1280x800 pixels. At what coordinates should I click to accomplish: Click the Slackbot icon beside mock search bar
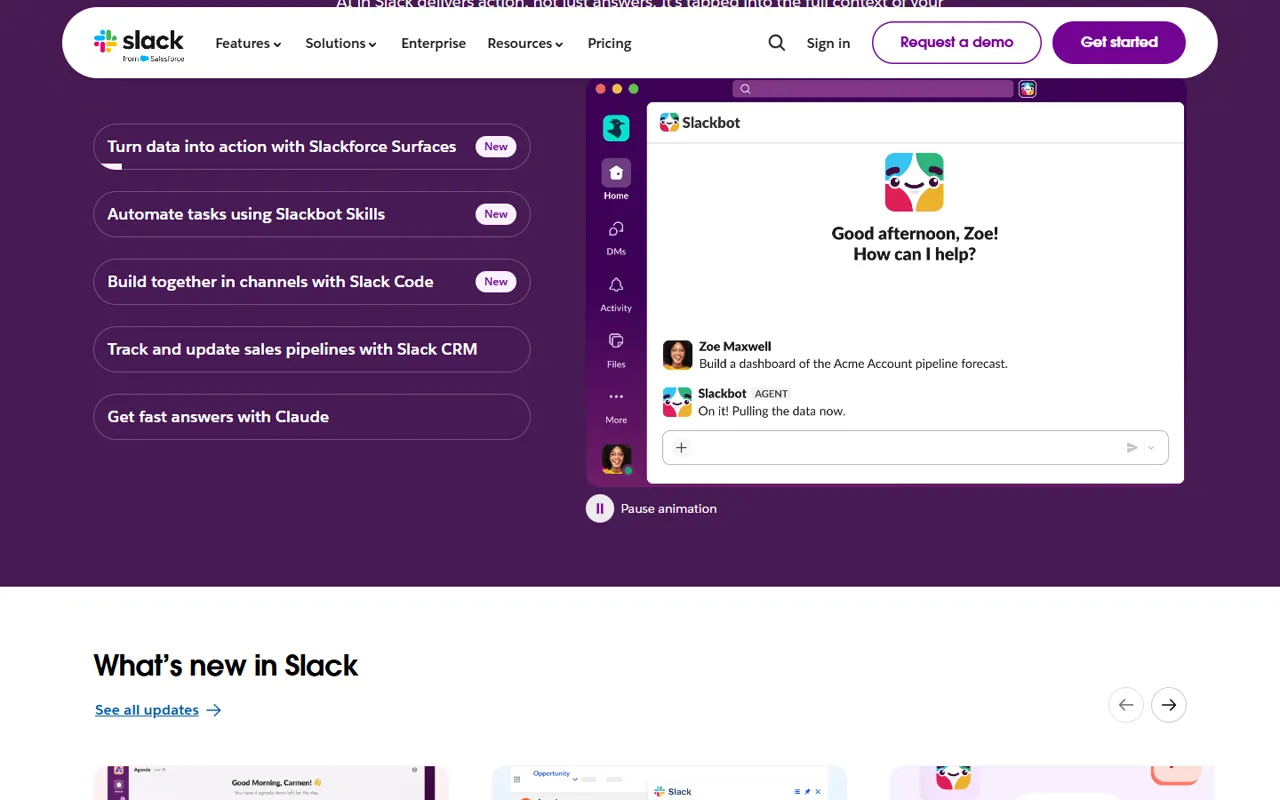(1027, 89)
